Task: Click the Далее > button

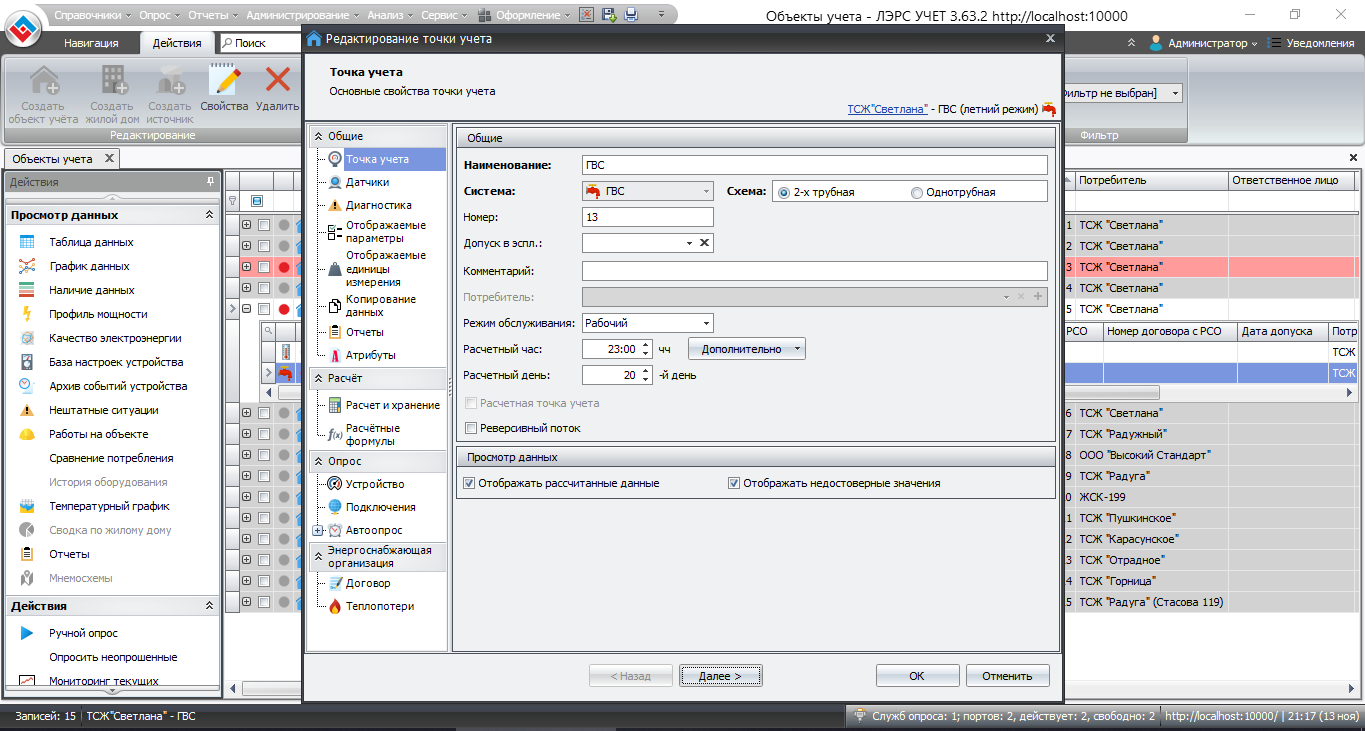Action: pyautogui.click(x=720, y=676)
